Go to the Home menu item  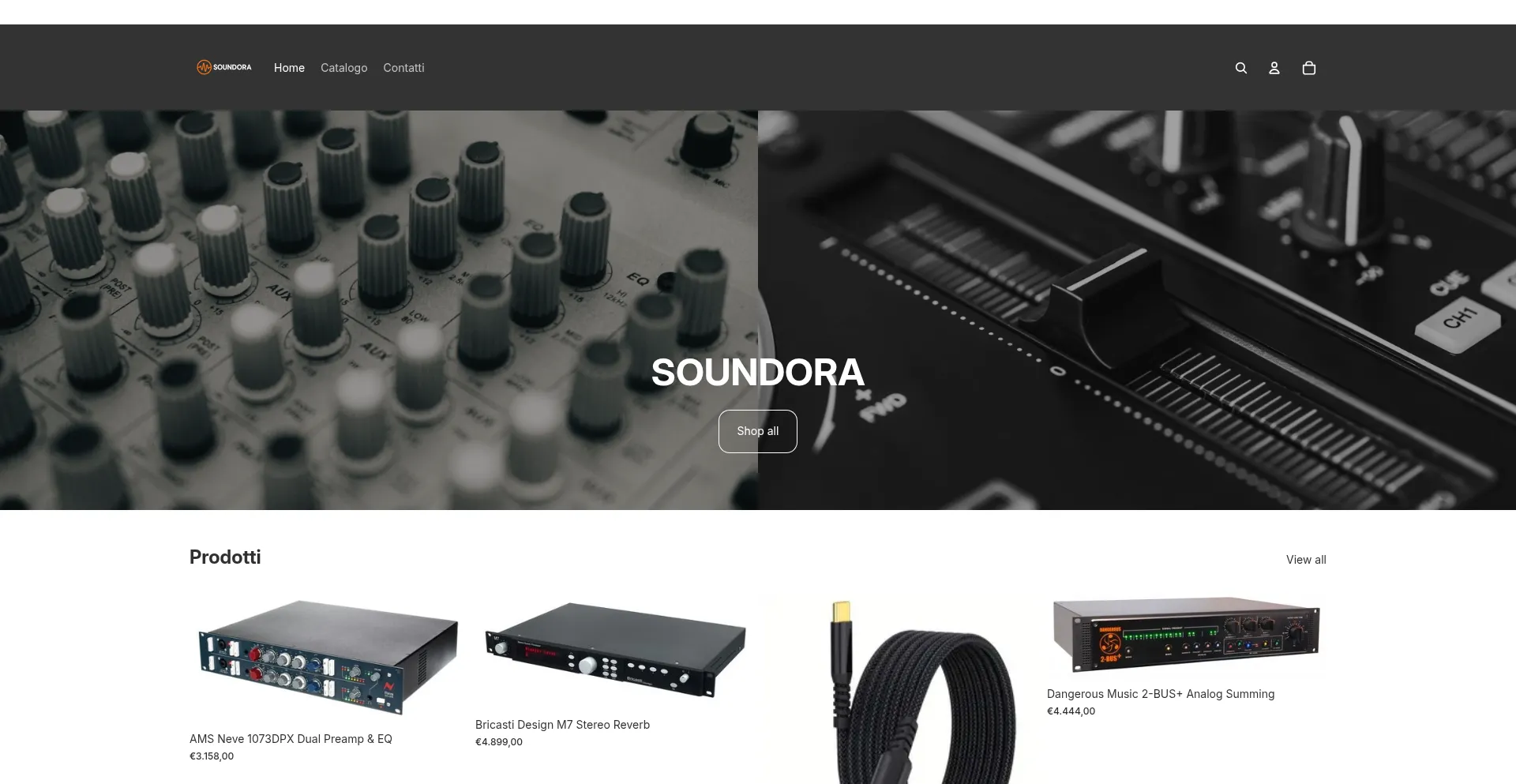click(x=289, y=68)
